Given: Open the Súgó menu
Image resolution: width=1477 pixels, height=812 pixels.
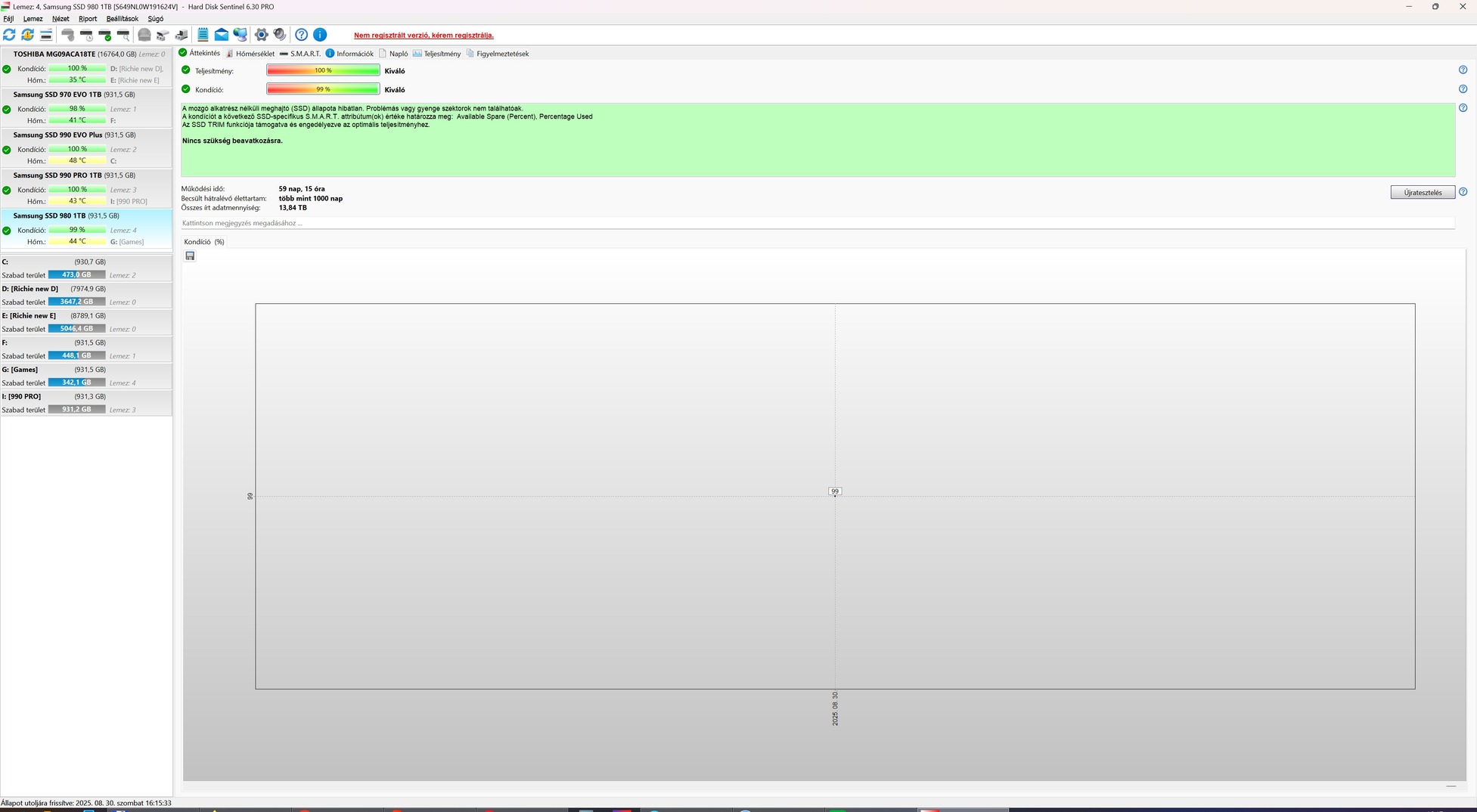Looking at the screenshot, I should [x=155, y=19].
